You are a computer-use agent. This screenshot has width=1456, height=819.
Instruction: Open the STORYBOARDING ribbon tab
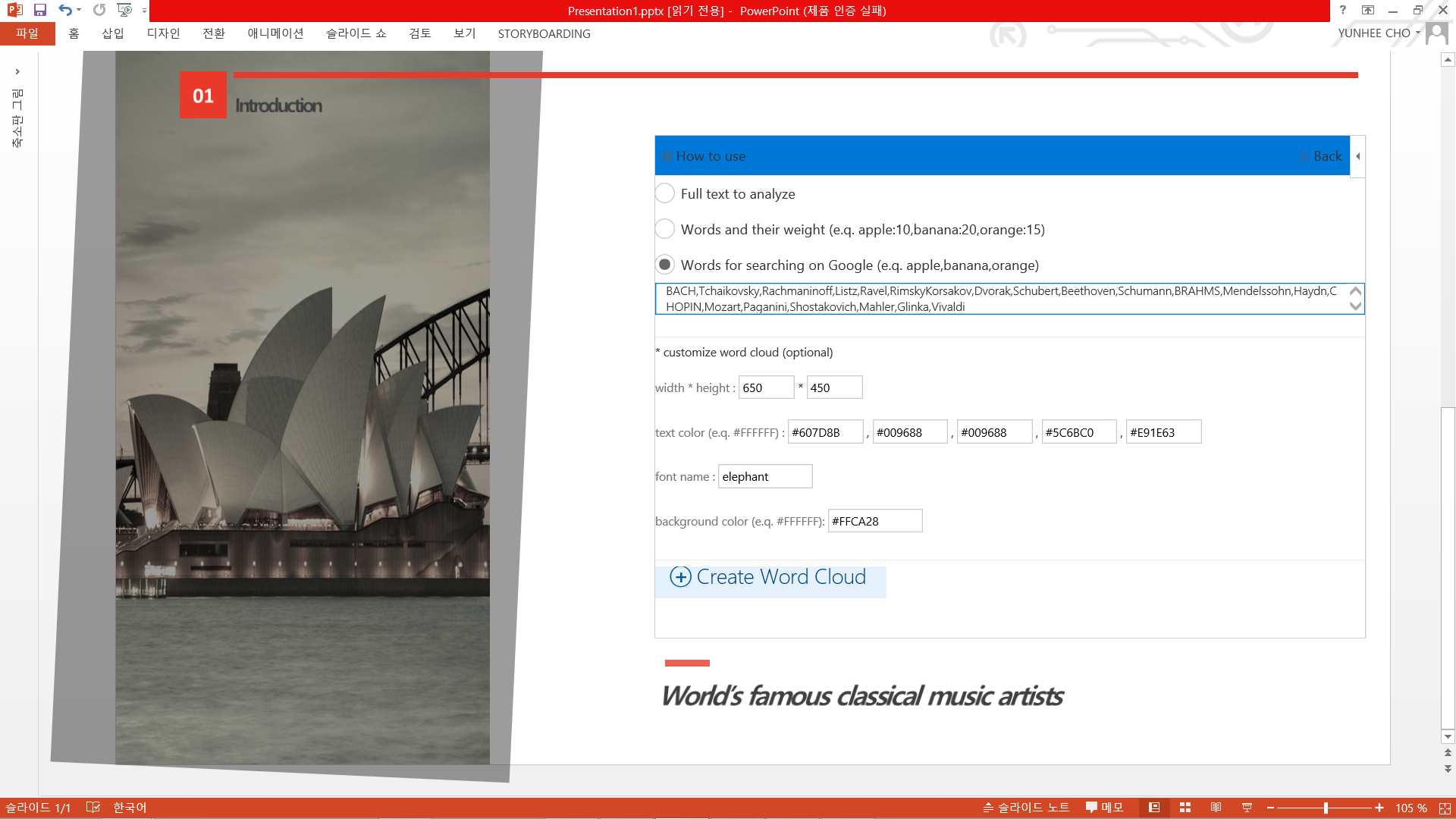544,33
